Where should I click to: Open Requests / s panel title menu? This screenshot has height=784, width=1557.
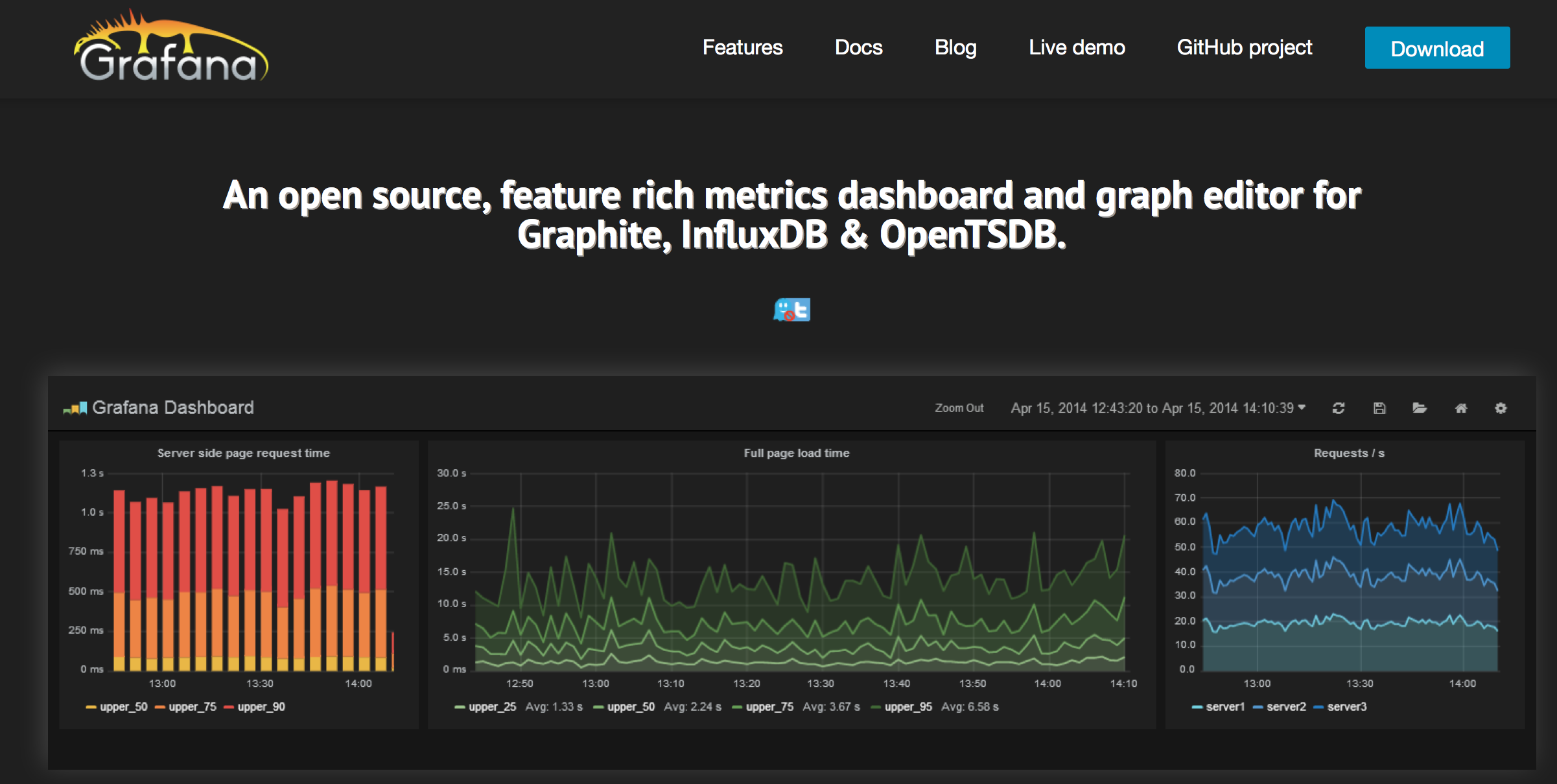tap(1349, 453)
